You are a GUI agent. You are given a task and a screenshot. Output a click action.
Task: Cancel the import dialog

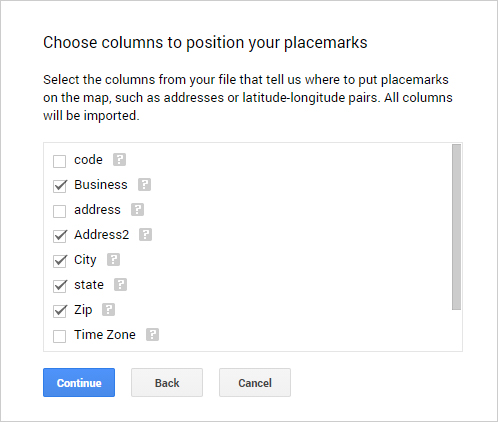pos(255,383)
